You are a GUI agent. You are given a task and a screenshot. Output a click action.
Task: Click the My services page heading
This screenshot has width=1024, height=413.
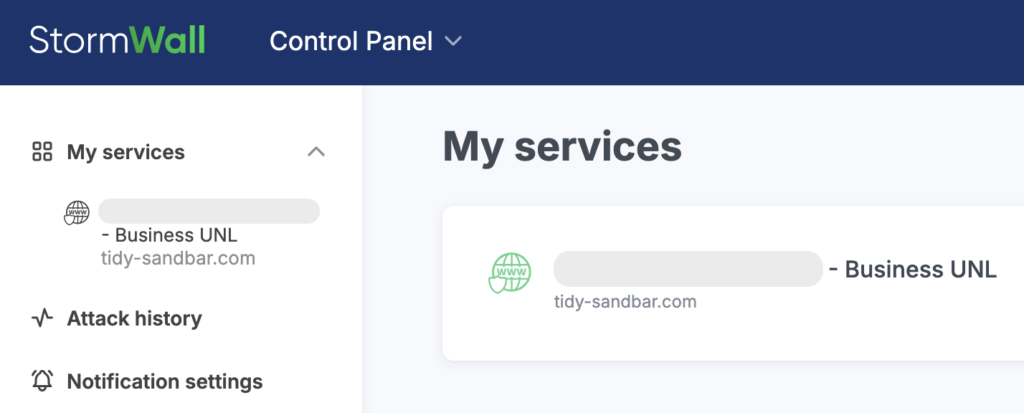point(562,147)
